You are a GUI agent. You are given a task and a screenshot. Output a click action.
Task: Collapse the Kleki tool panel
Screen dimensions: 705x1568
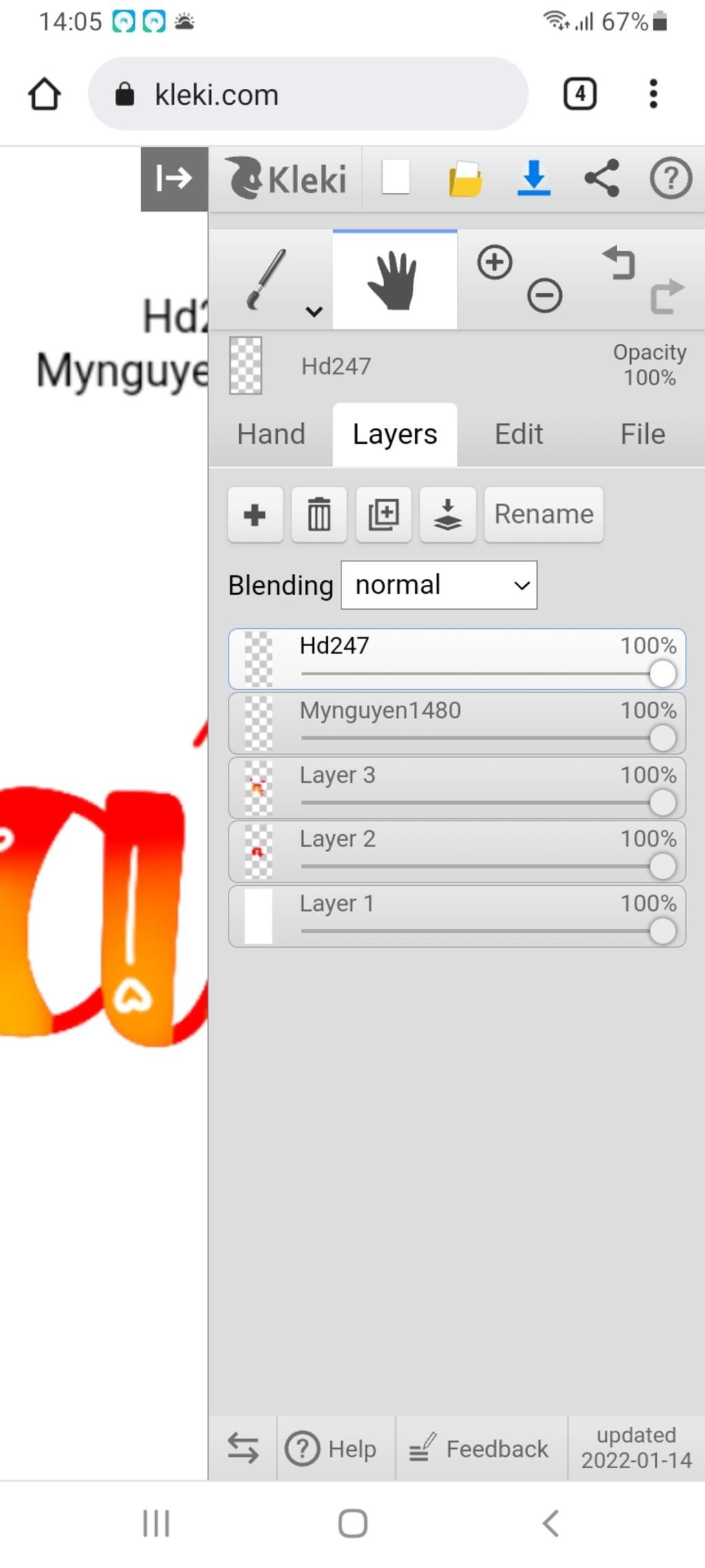pos(174,178)
